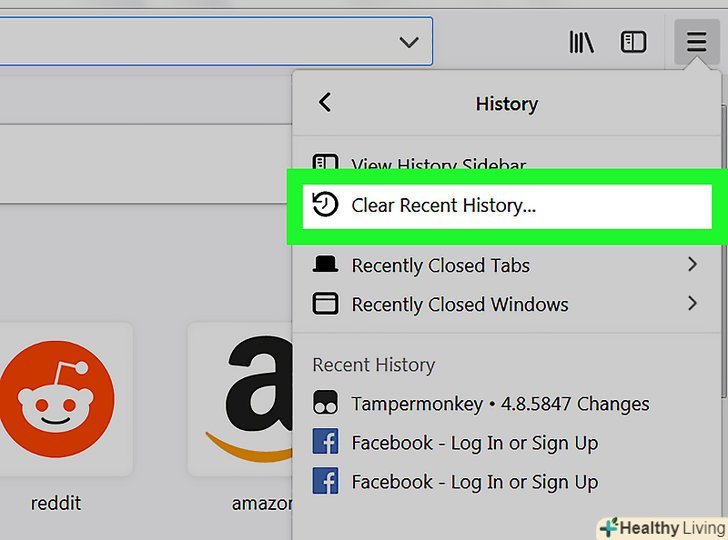The image size is (728, 540).
Task: Select Clear Recent History menu item
Action: (x=443, y=205)
